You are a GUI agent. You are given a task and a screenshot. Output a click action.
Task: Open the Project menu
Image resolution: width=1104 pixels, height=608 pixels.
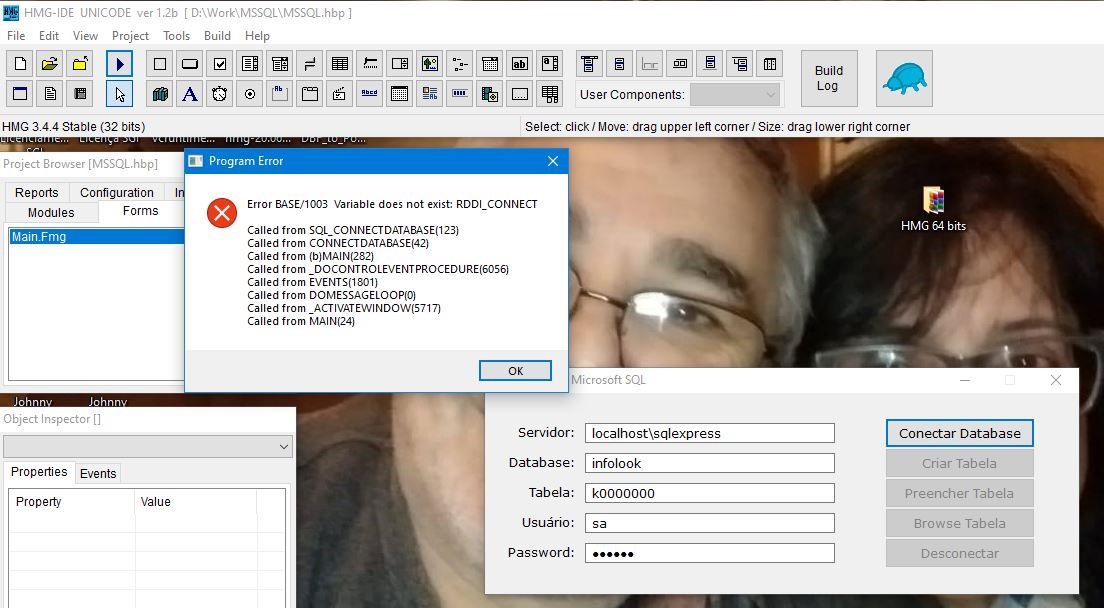click(130, 36)
